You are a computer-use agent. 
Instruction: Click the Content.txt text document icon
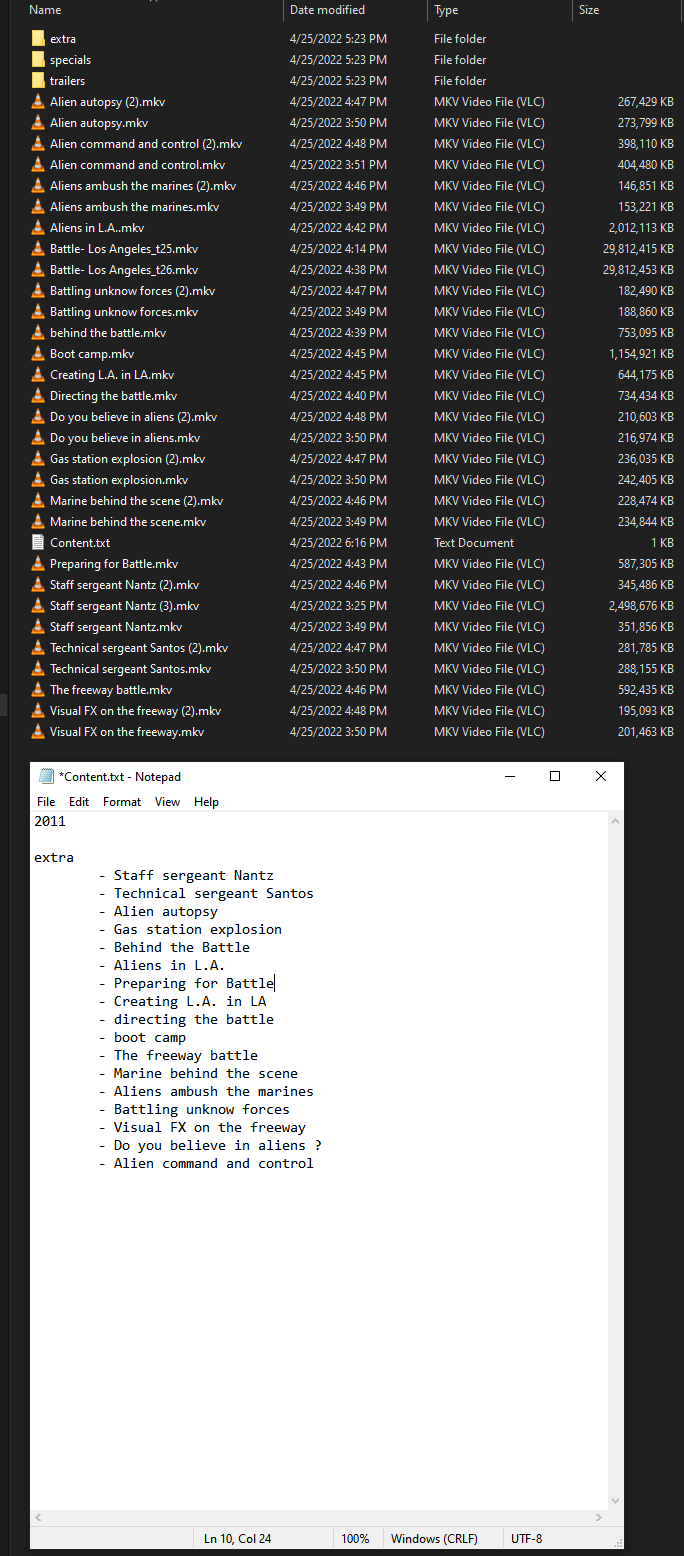(x=38, y=543)
